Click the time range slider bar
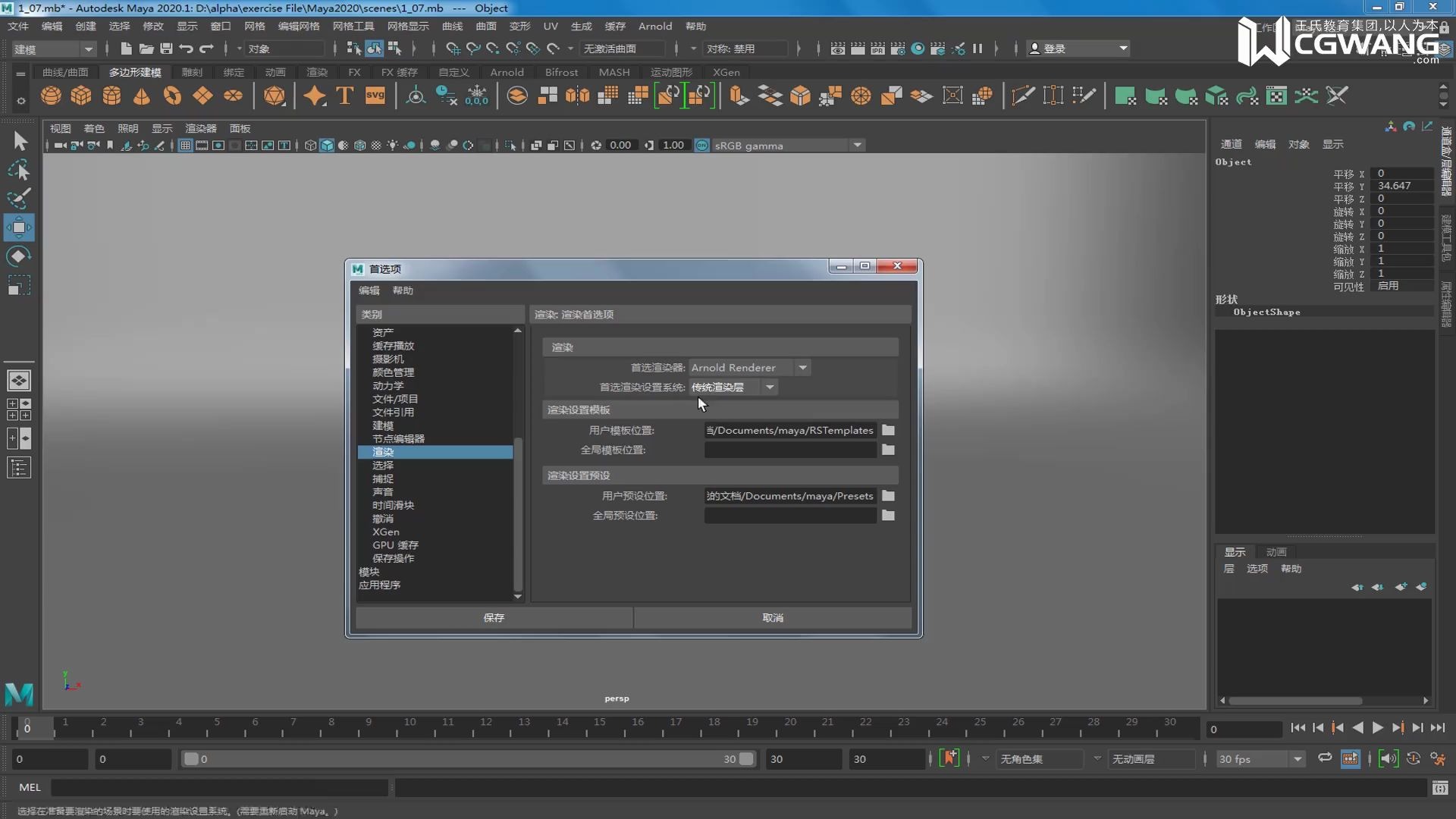This screenshot has height=819, width=1456. pos(466,759)
